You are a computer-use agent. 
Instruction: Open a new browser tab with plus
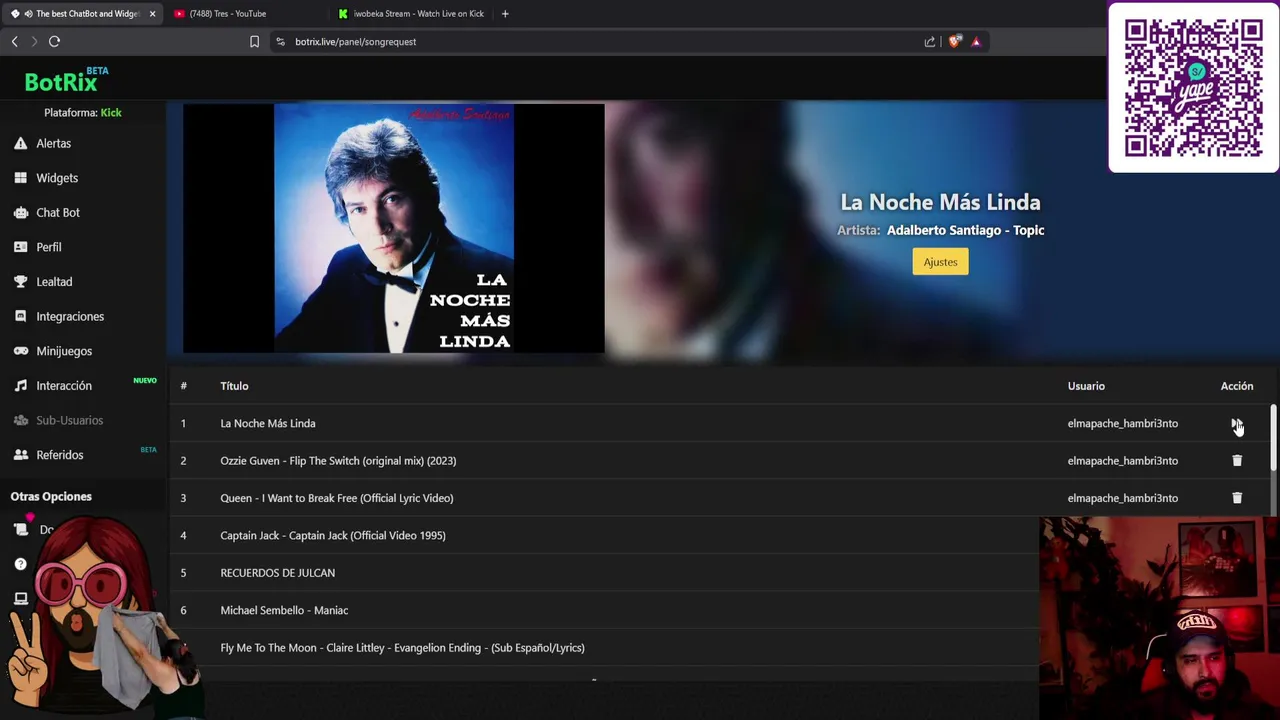505,14
